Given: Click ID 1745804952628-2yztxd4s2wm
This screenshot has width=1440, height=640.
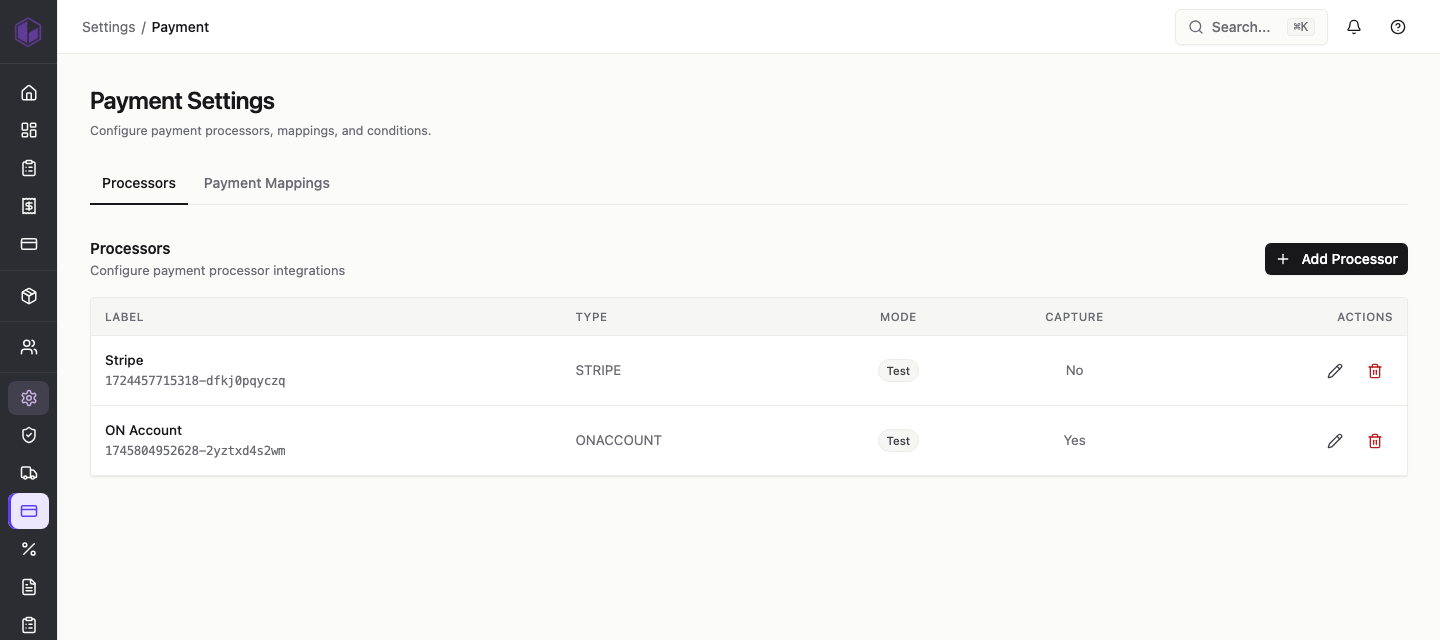Looking at the screenshot, I should click(x=195, y=451).
